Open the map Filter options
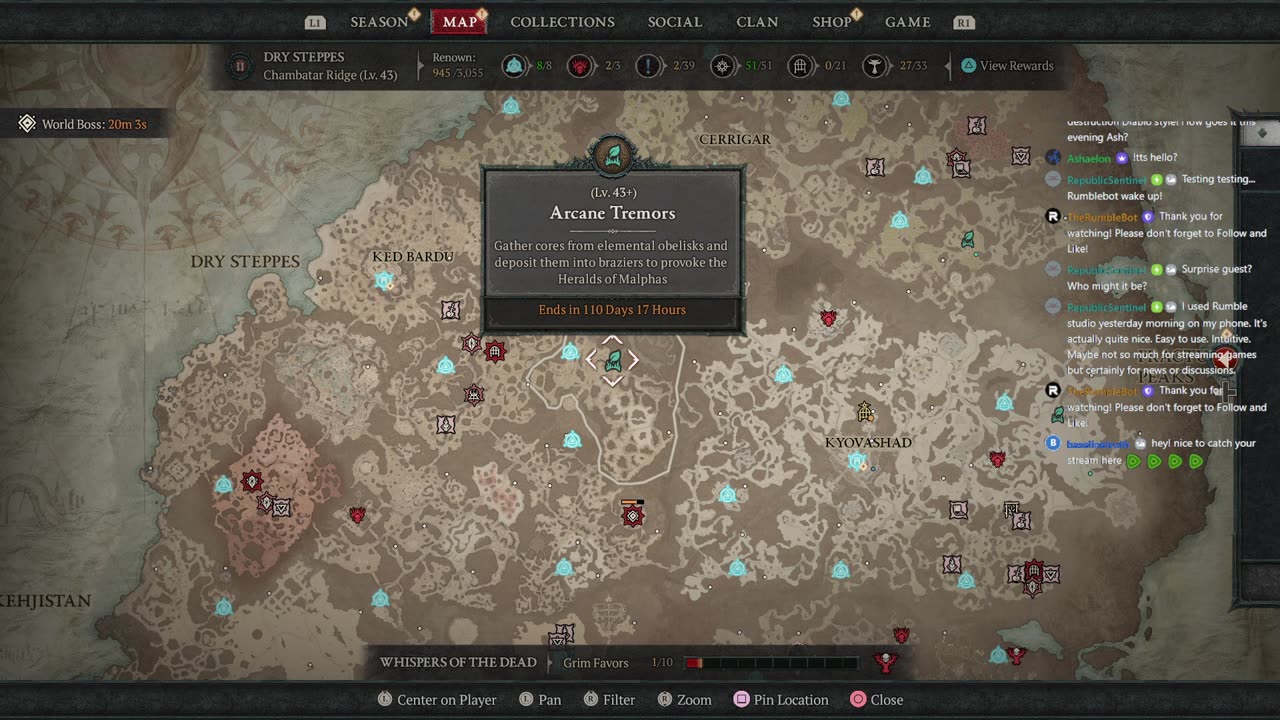The image size is (1280, 720). (609, 700)
